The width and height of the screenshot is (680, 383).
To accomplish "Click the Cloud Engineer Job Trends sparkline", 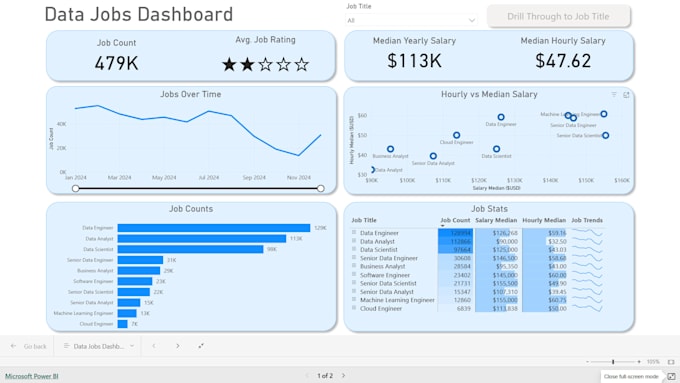I will point(587,308).
